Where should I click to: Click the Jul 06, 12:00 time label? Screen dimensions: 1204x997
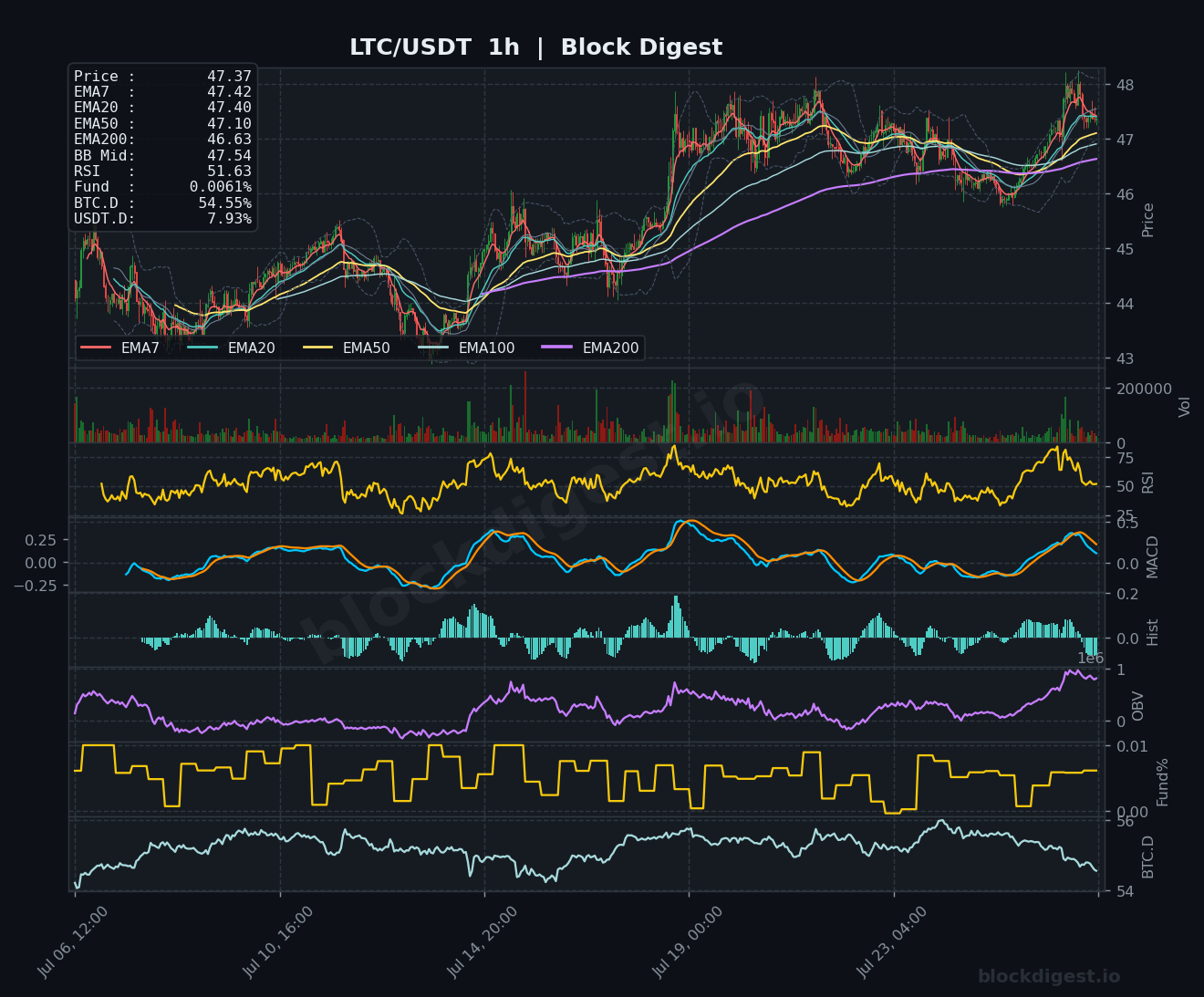click(x=73, y=941)
